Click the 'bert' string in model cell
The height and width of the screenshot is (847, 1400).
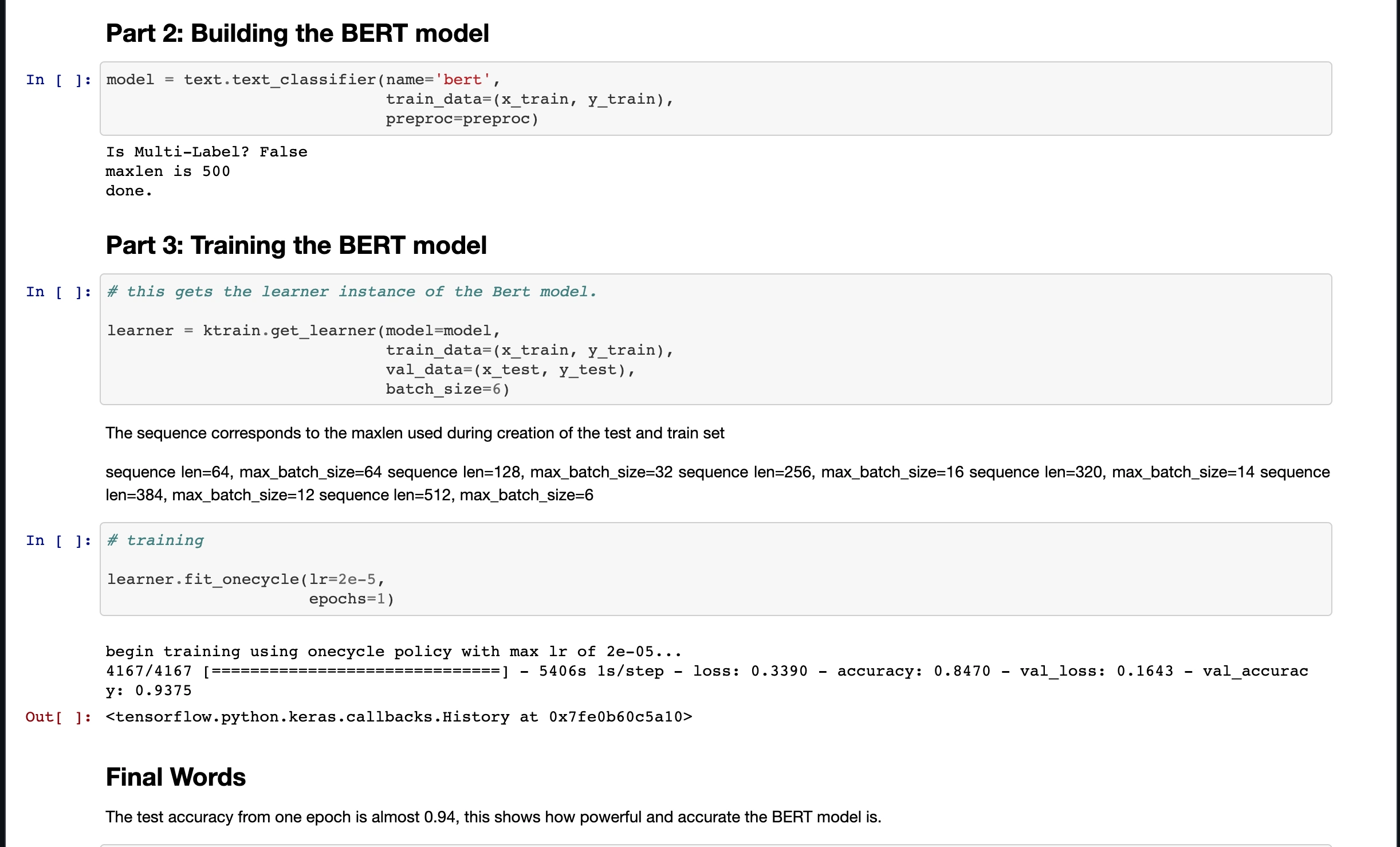pos(462,80)
